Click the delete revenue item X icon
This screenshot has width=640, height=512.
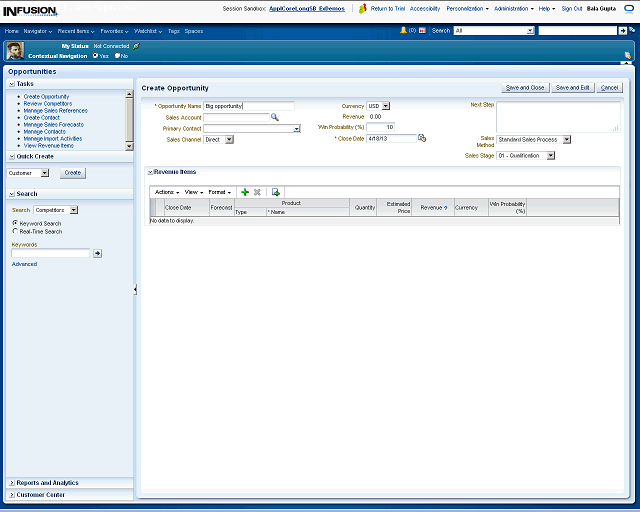coord(257,191)
